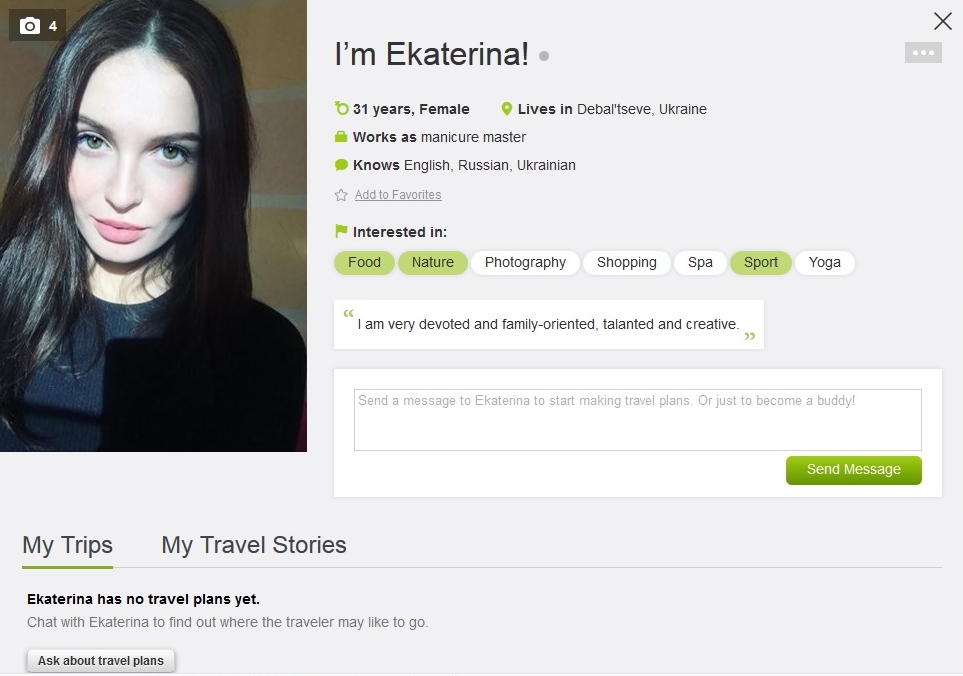
Task: Select the Photography interest tag
Action: pos(525,262)
